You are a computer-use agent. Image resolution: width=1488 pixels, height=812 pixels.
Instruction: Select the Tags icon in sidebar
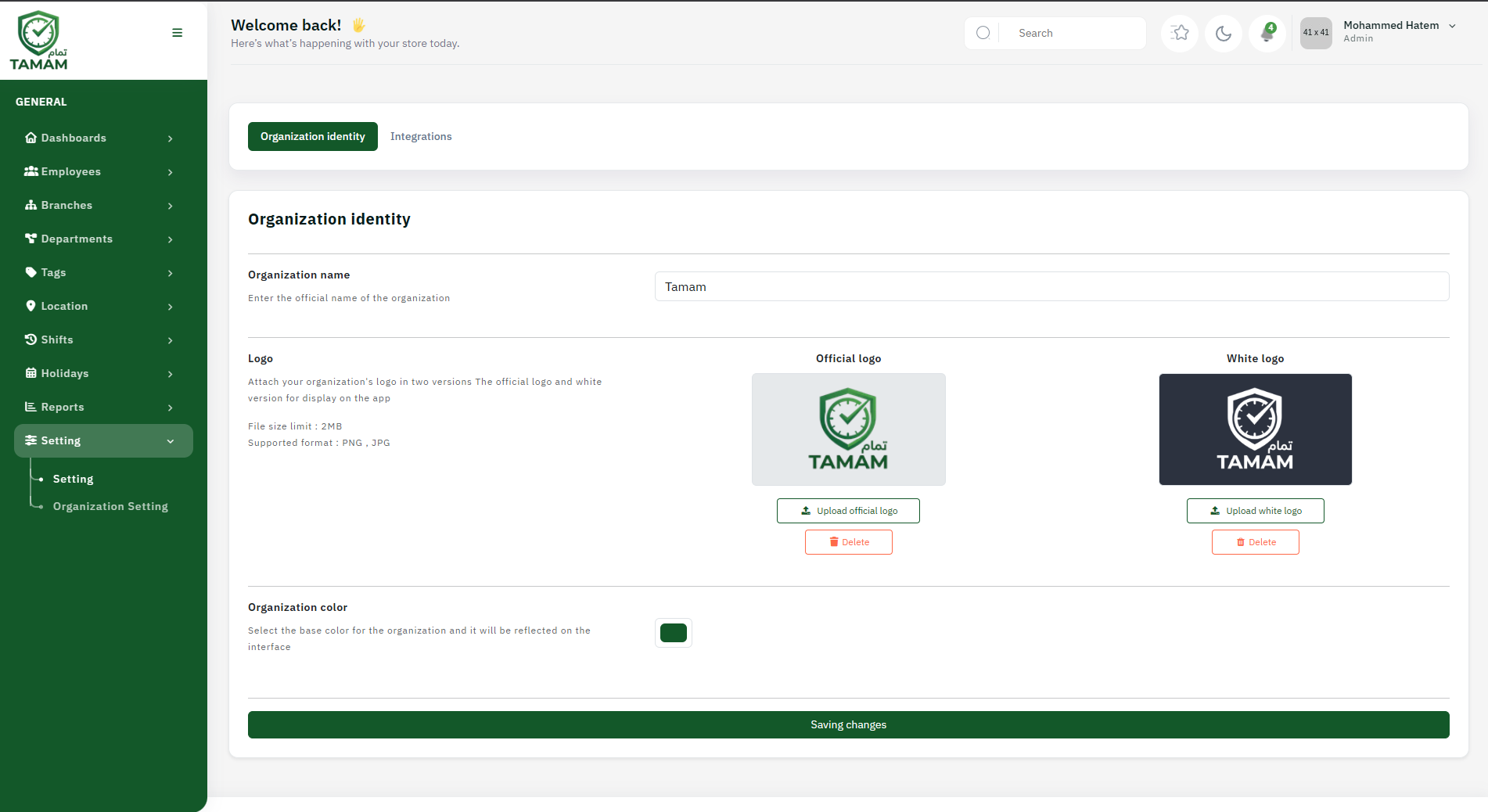pos(31,272)
